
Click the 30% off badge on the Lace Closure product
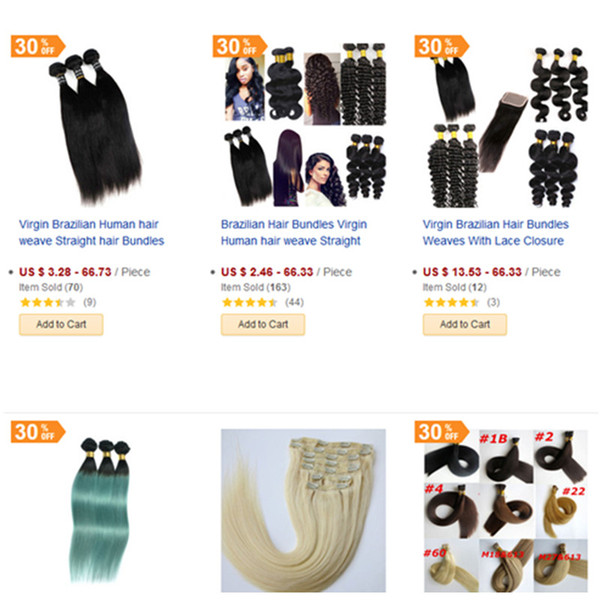[442, 46]
